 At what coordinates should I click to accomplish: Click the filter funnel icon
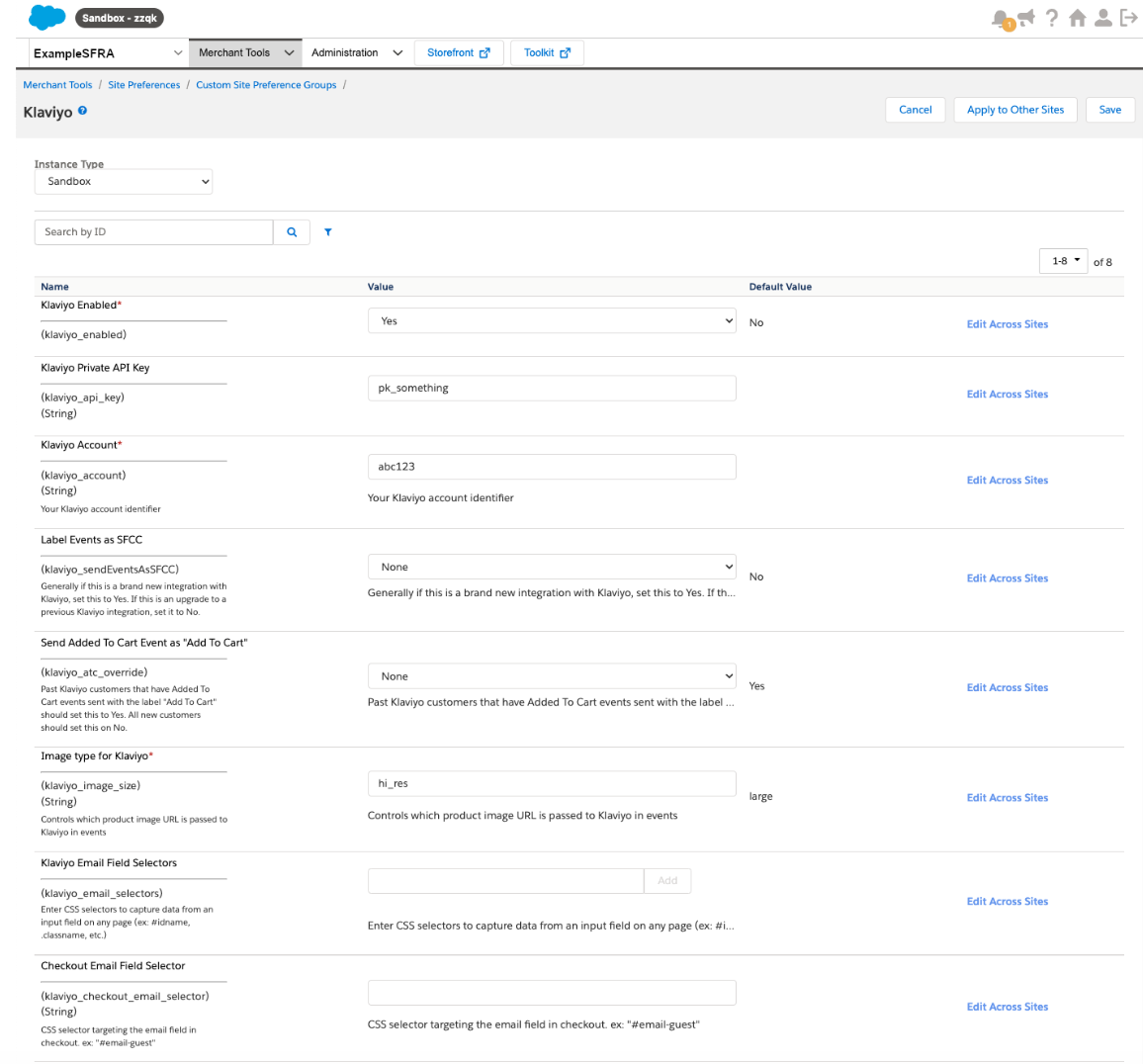[x=328, y=232]
